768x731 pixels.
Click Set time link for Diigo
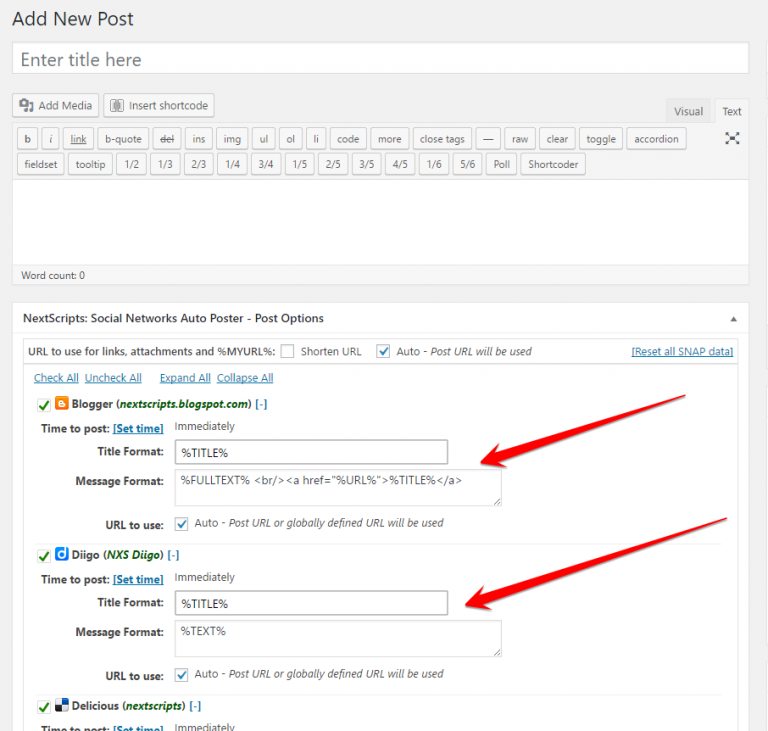coord(138,579)
